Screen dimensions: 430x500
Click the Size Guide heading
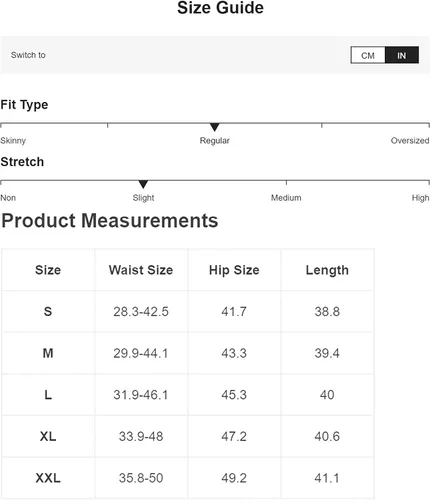click(x=220, y=8)
